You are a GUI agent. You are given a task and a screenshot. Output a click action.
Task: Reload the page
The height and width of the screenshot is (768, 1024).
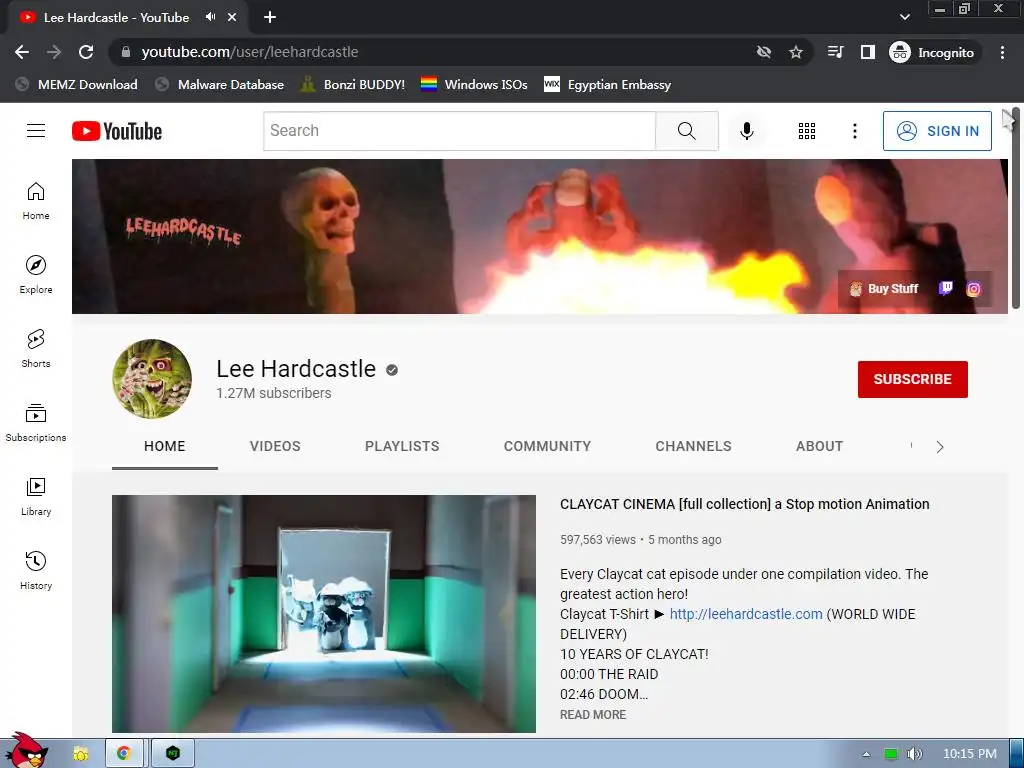coord(86,52)
